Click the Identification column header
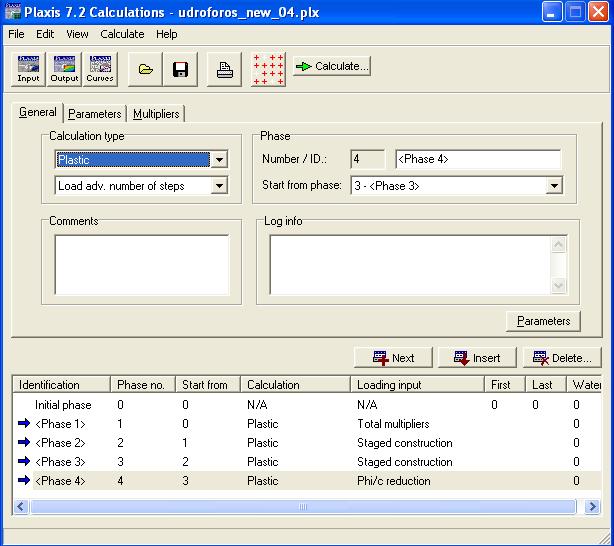This screenshot has width=614, height=546. (x=61, y=385)
